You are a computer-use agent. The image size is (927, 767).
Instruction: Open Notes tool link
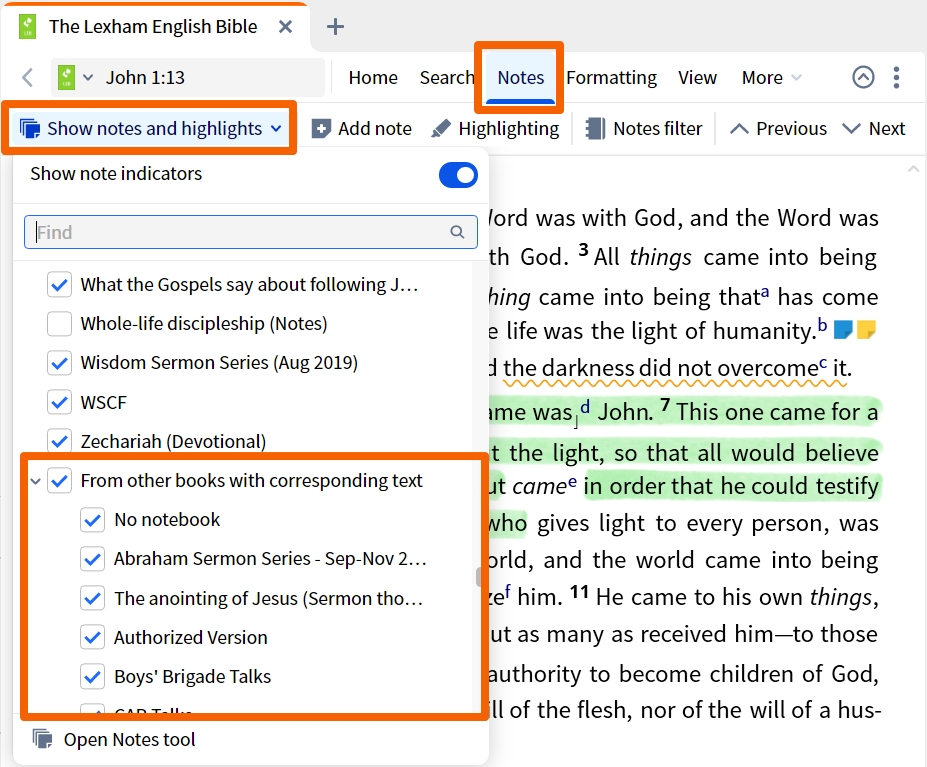click(114, 739)
